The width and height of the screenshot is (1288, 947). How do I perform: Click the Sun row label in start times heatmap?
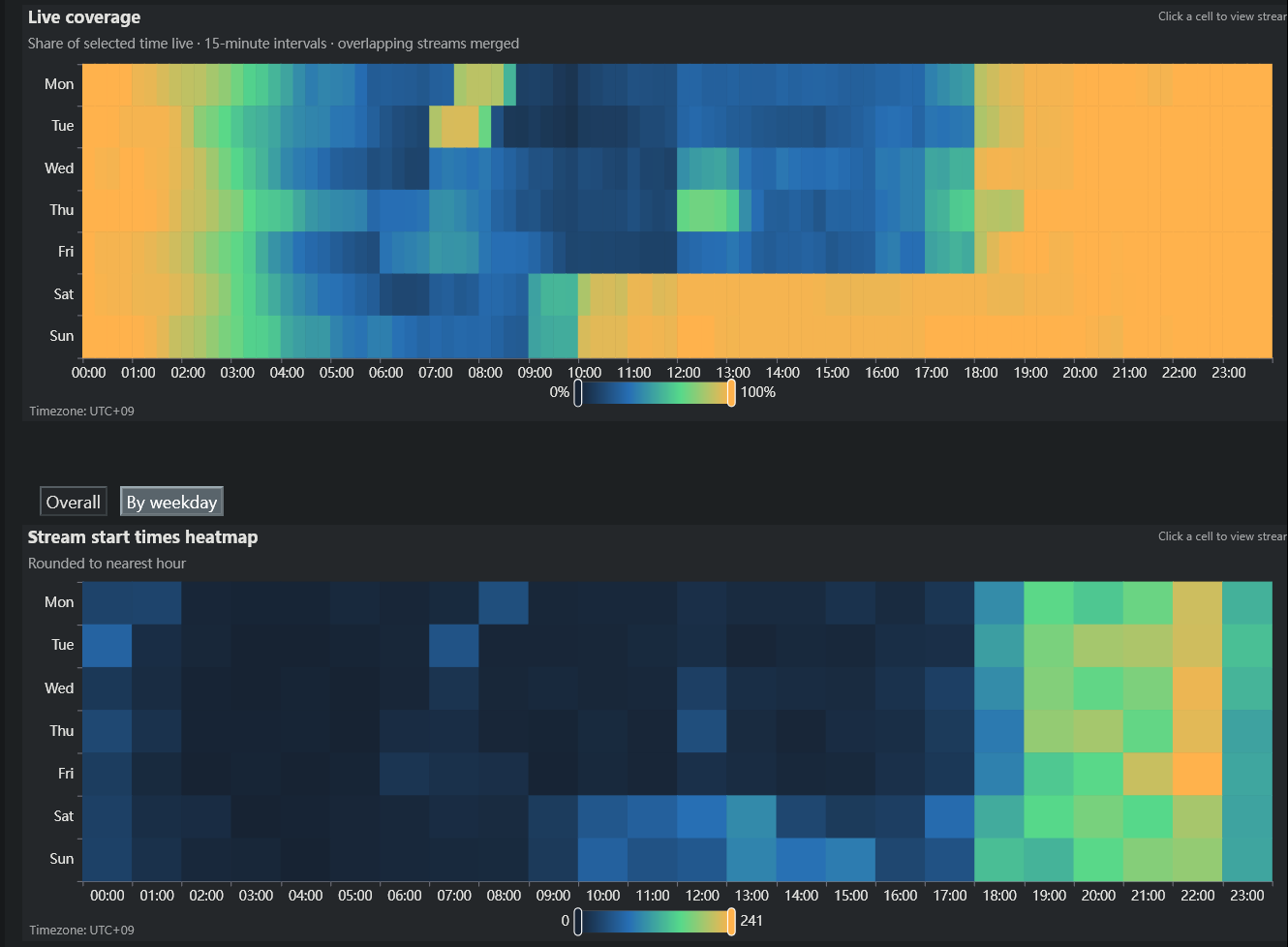click(62, 859)
